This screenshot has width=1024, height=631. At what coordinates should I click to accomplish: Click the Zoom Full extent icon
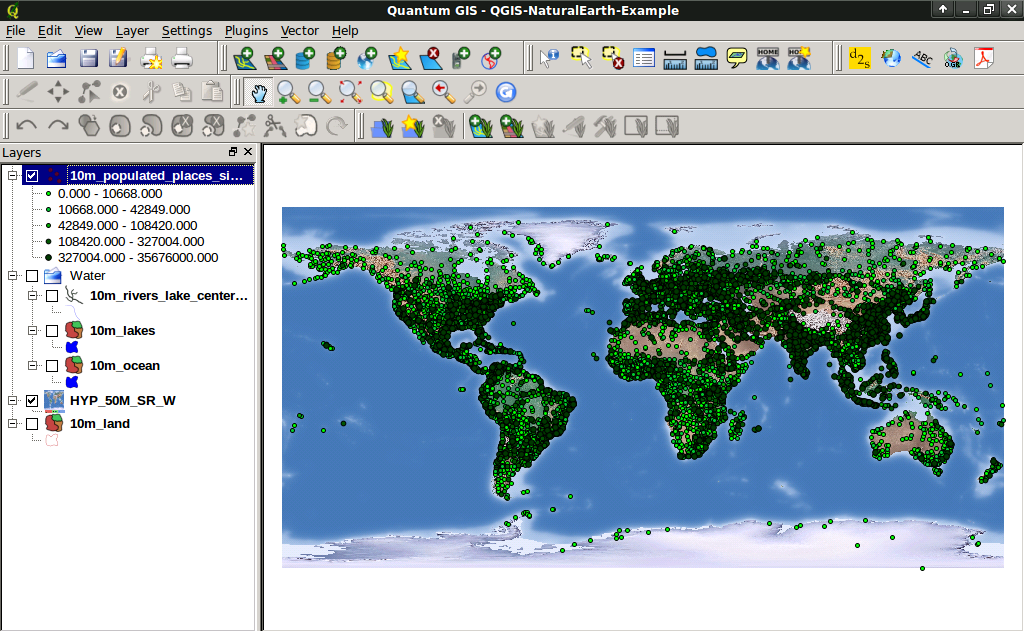pyautogui.click(x=351, y=92)
